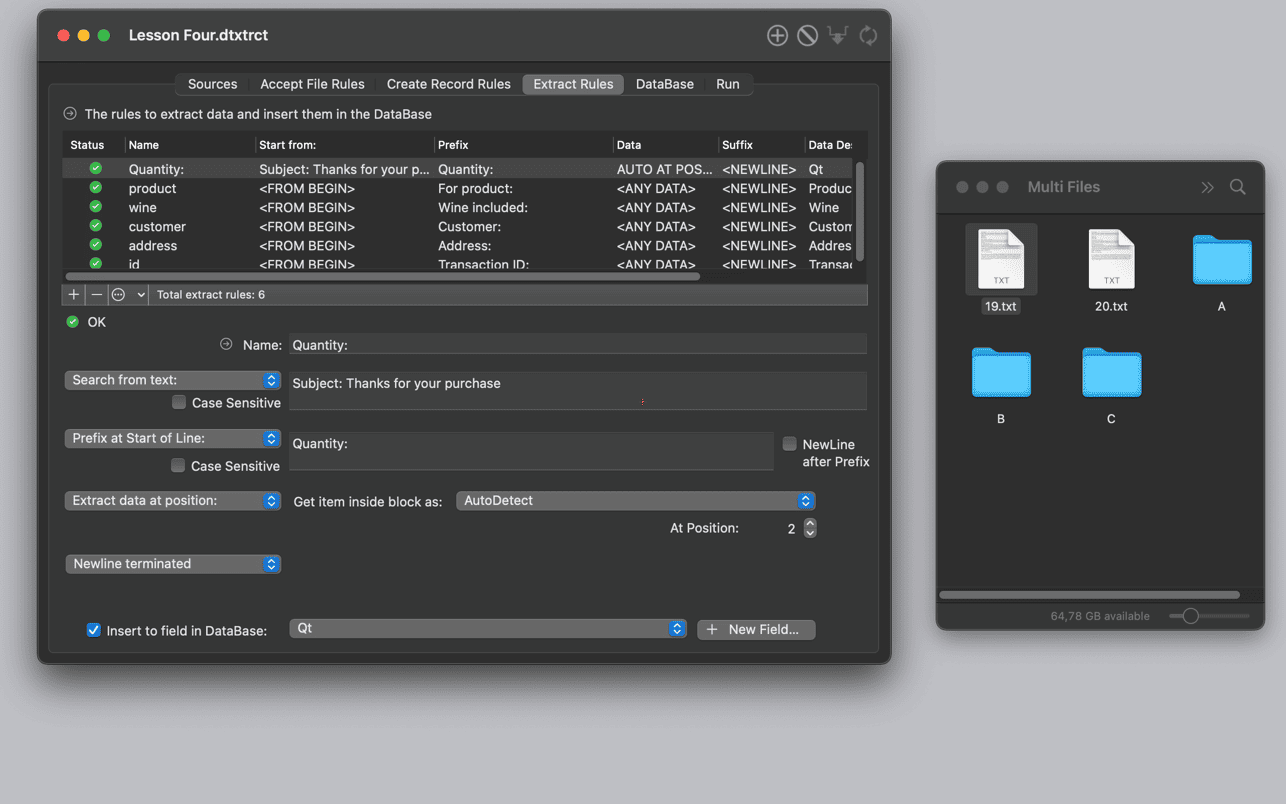
Task: Expand the Newline terminated dropdown
Action: (x=172, y=564)
